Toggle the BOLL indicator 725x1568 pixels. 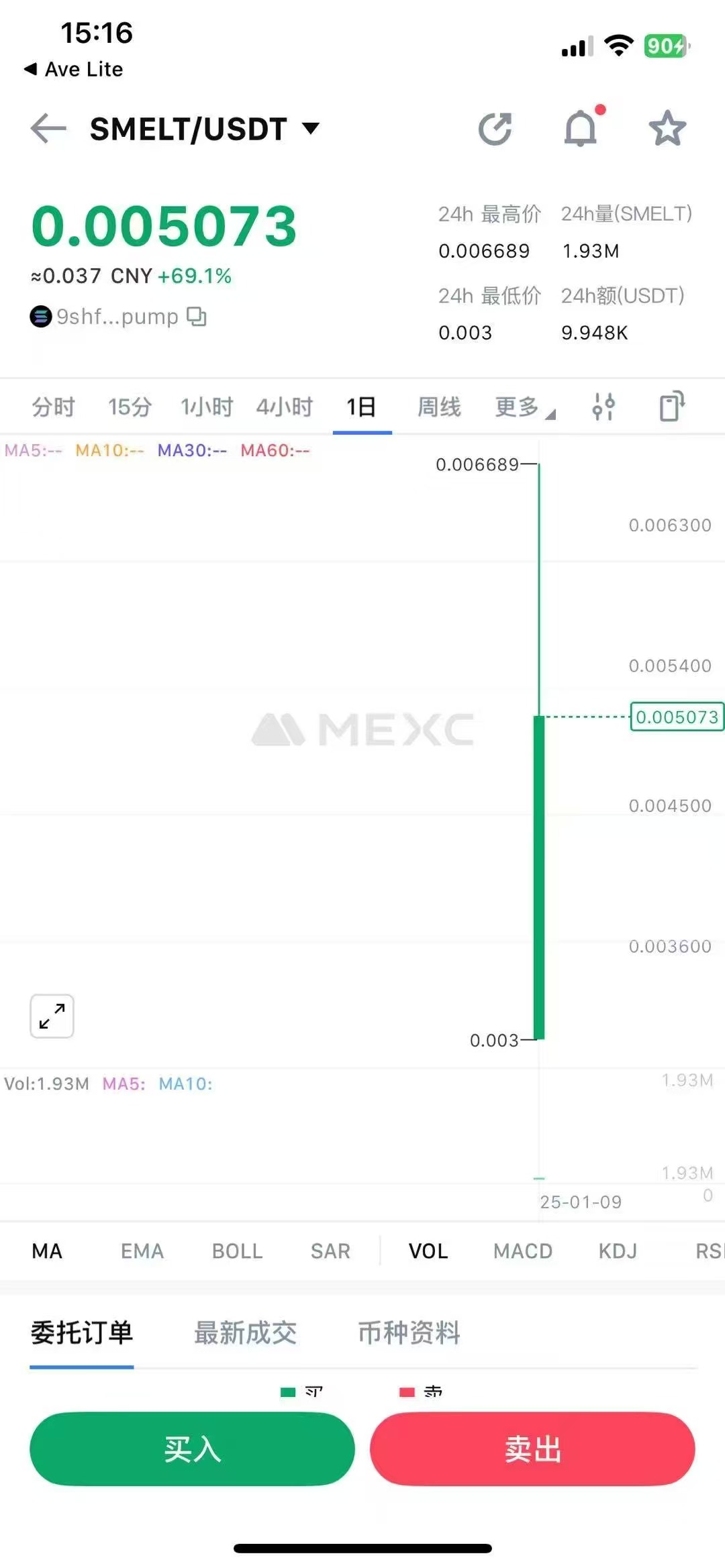(x=237, y=1251)
